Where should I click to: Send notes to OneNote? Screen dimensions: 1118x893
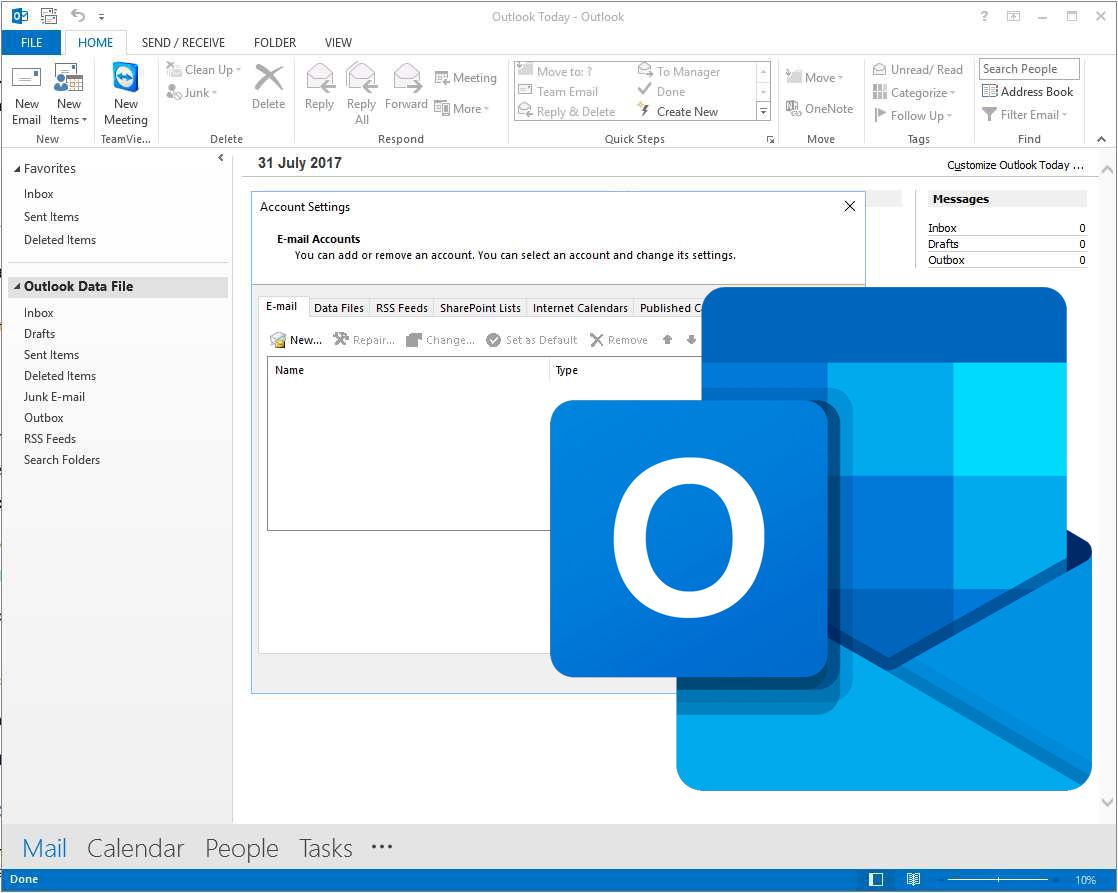coord(820,108)
